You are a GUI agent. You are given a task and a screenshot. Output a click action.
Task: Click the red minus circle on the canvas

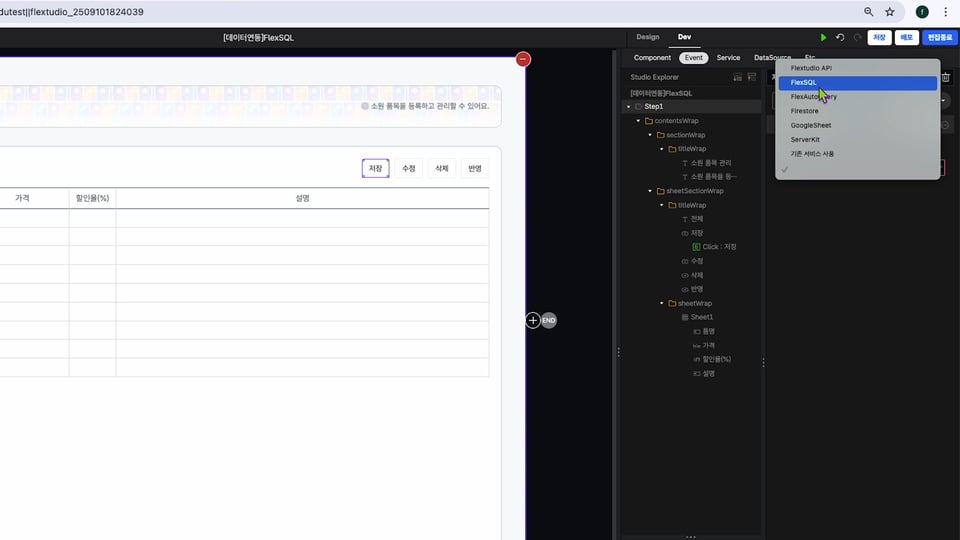tap(523, 59)
